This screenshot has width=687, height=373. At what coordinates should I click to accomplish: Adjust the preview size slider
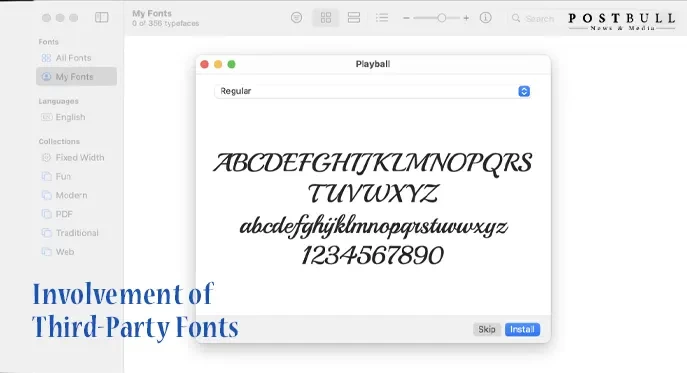436,18
